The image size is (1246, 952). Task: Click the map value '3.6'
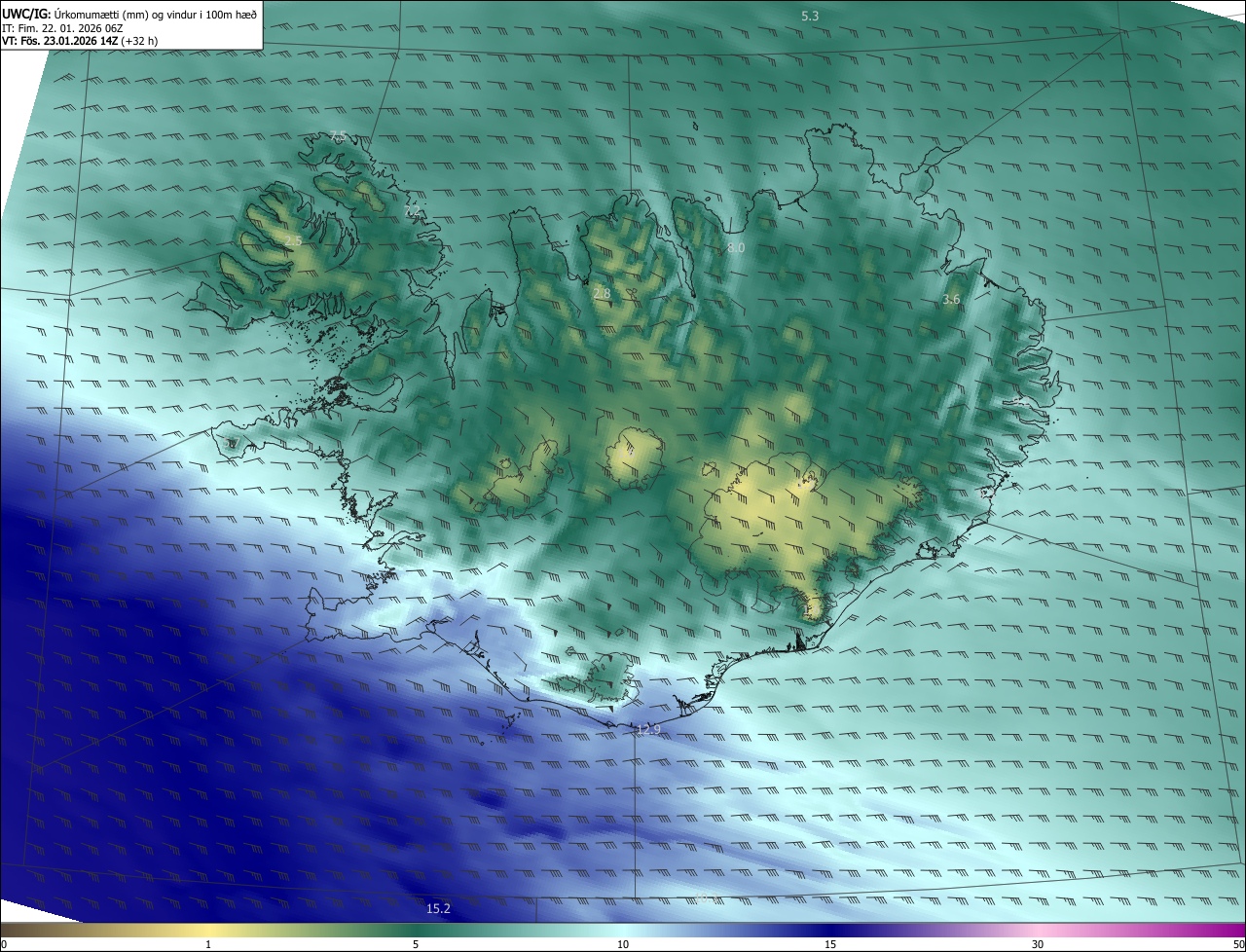pos(951,300)
